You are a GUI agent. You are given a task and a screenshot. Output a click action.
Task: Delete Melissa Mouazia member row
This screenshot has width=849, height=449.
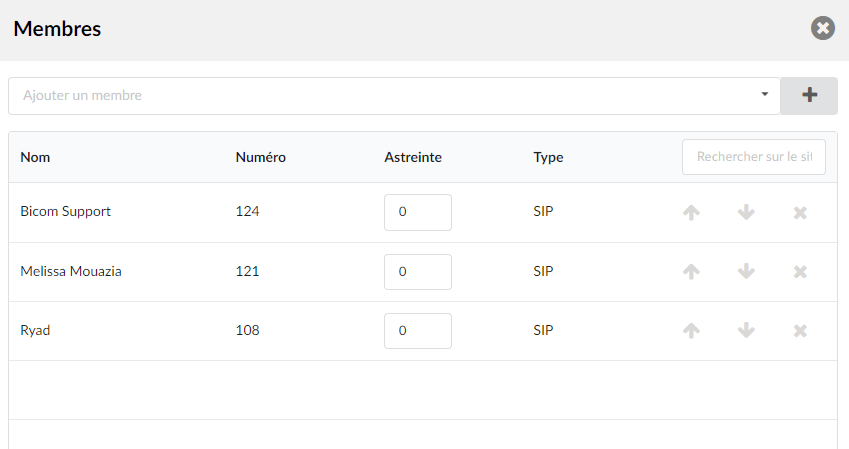pyautogui.click(x=800, y=272)
